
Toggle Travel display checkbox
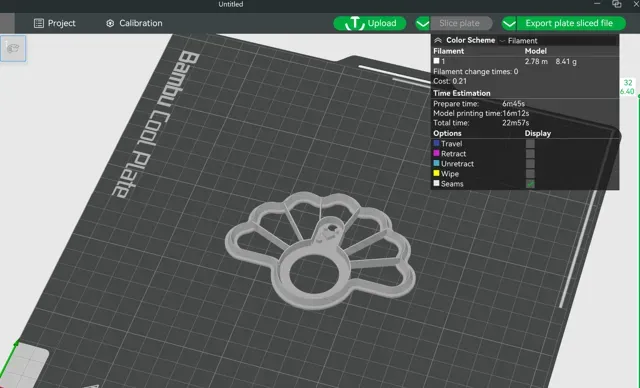[x=530, y=144]
